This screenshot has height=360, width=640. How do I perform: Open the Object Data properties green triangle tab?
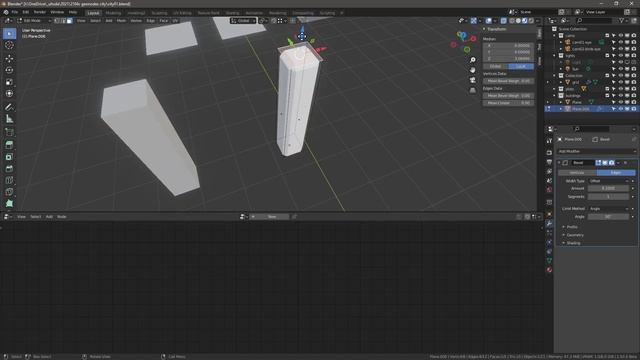549,260
